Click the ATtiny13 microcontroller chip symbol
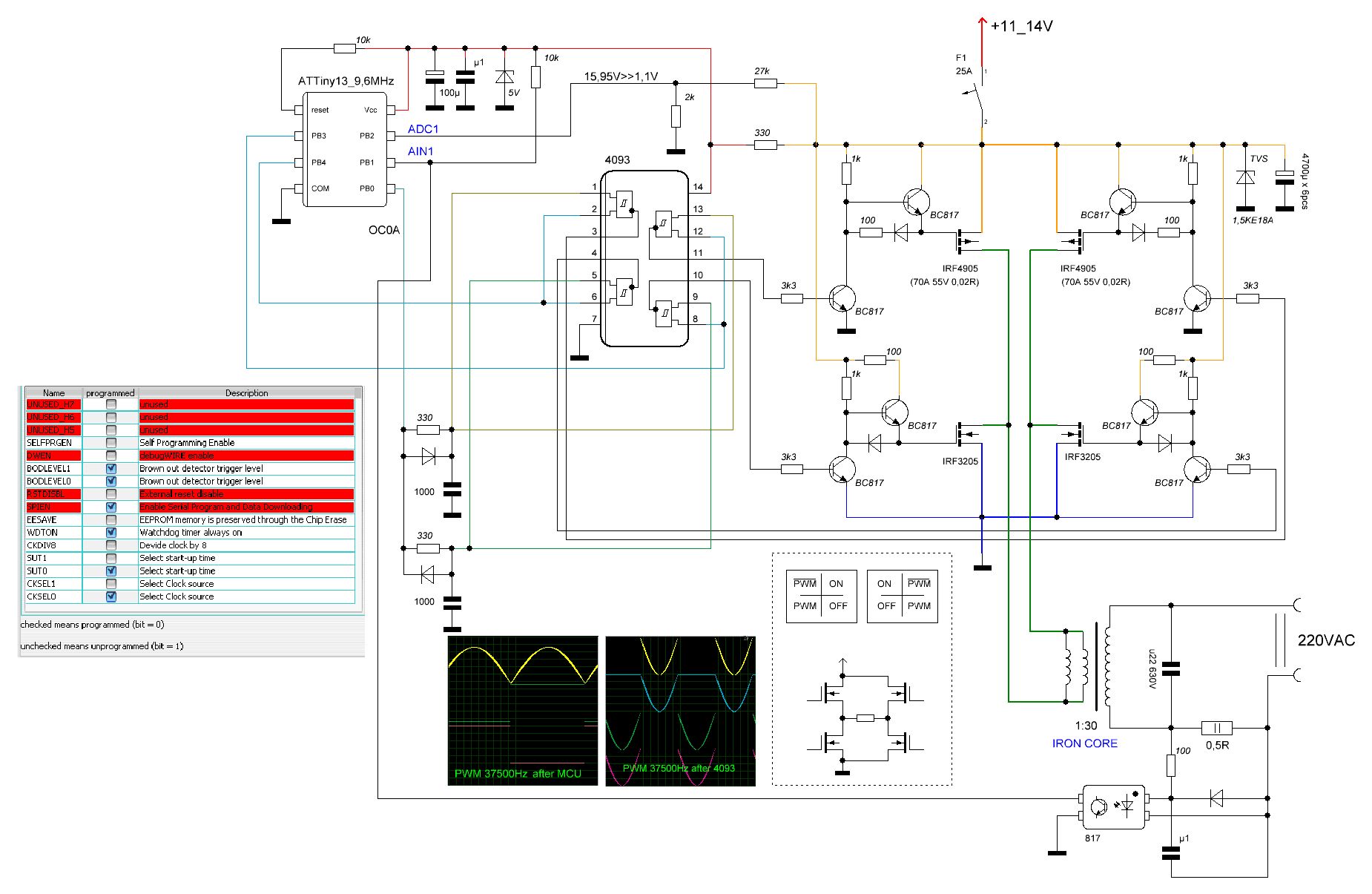1372x894 pixels. (345, 149)
